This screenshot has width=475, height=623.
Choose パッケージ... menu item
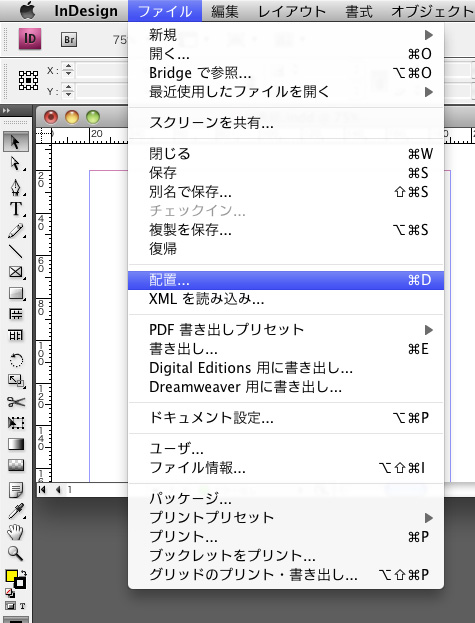coord(286,499)
